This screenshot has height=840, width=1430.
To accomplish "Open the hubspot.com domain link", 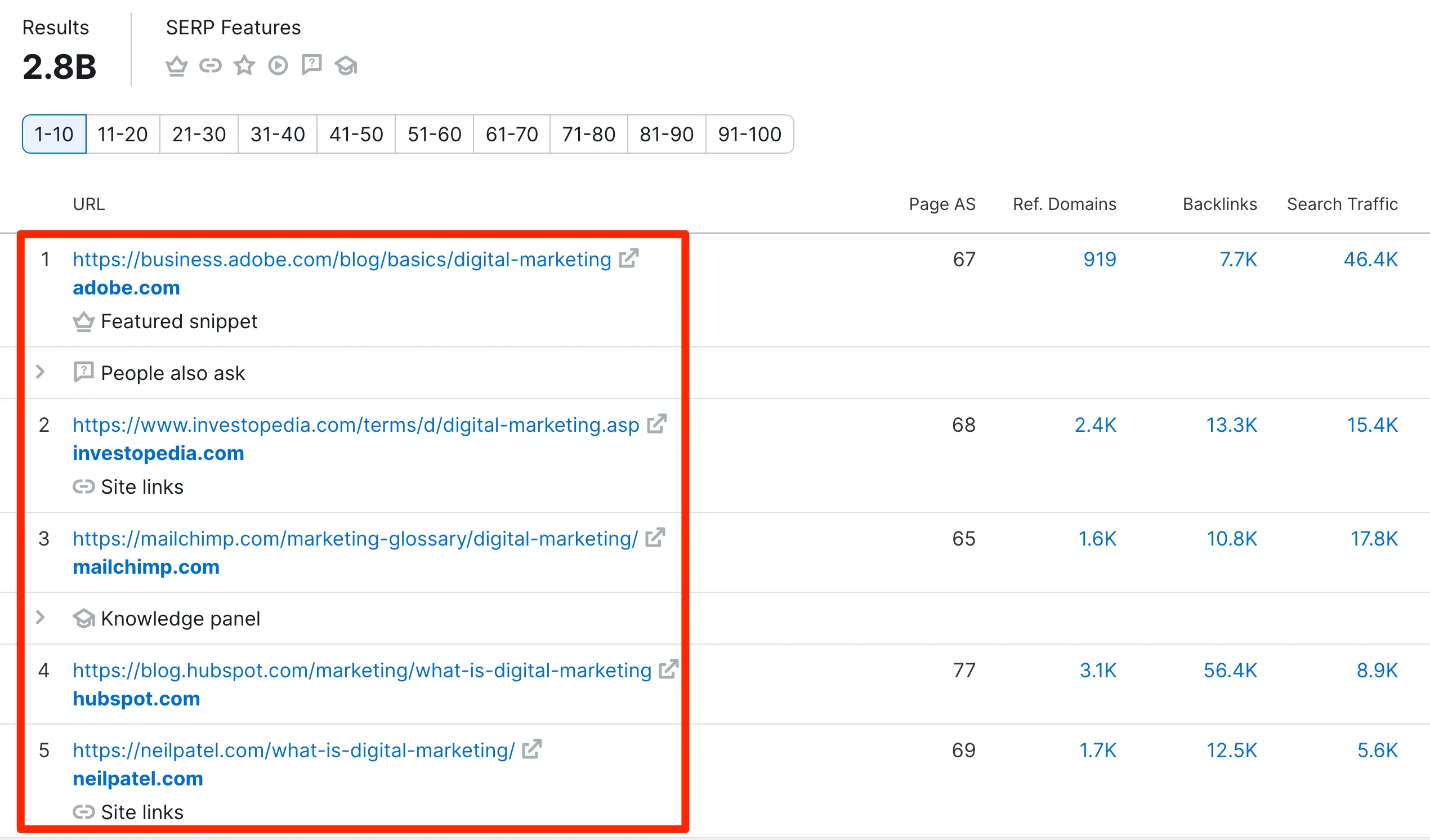I will click(136, 699).
